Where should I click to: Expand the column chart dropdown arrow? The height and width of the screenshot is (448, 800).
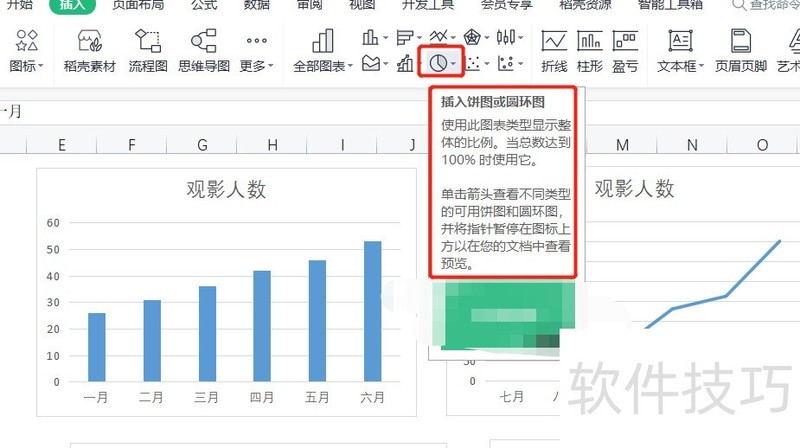[x=385, y=38]
